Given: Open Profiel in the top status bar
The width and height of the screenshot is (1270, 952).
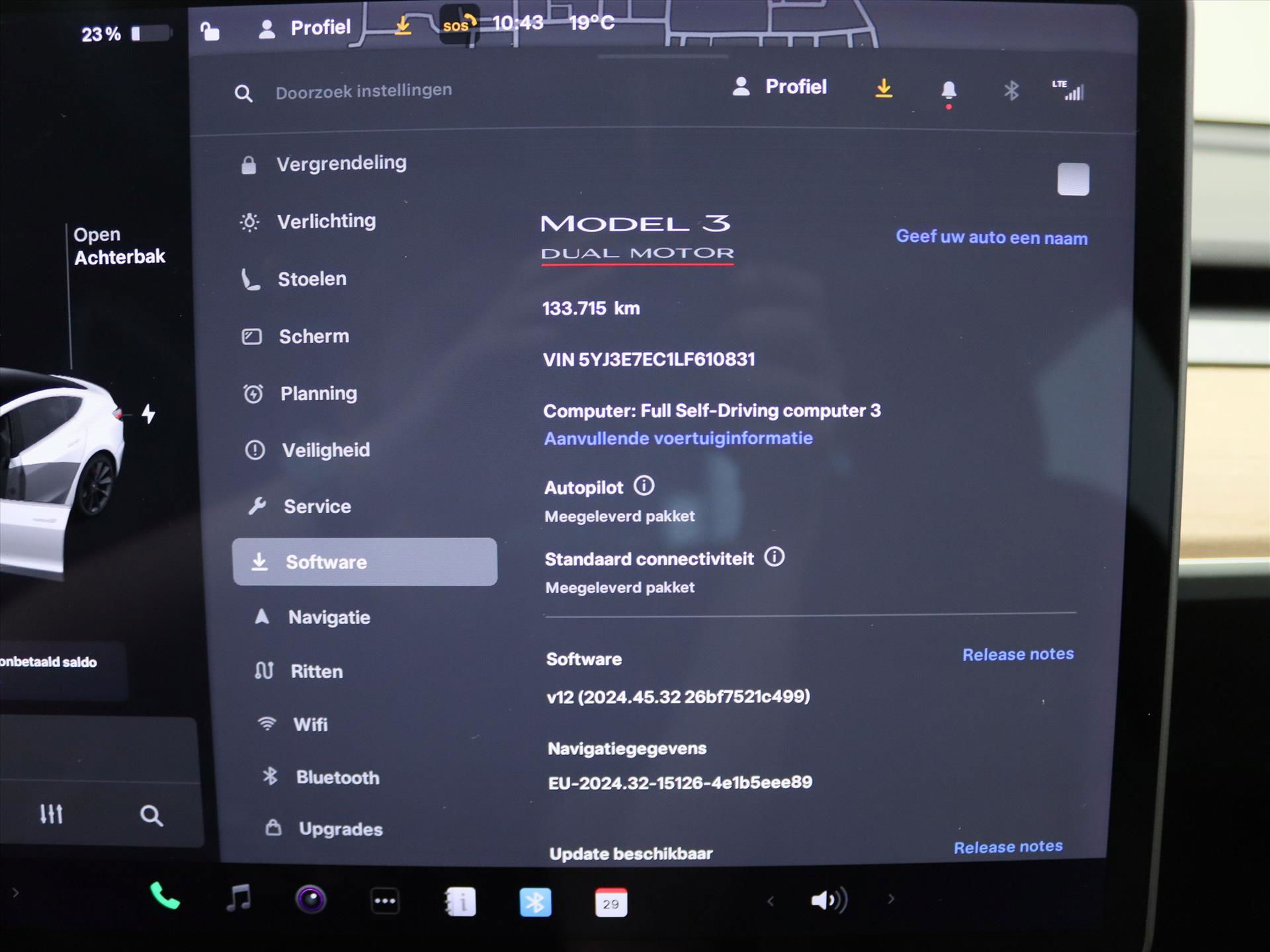Looking at the screenshot, I should [x=304, y=28].
